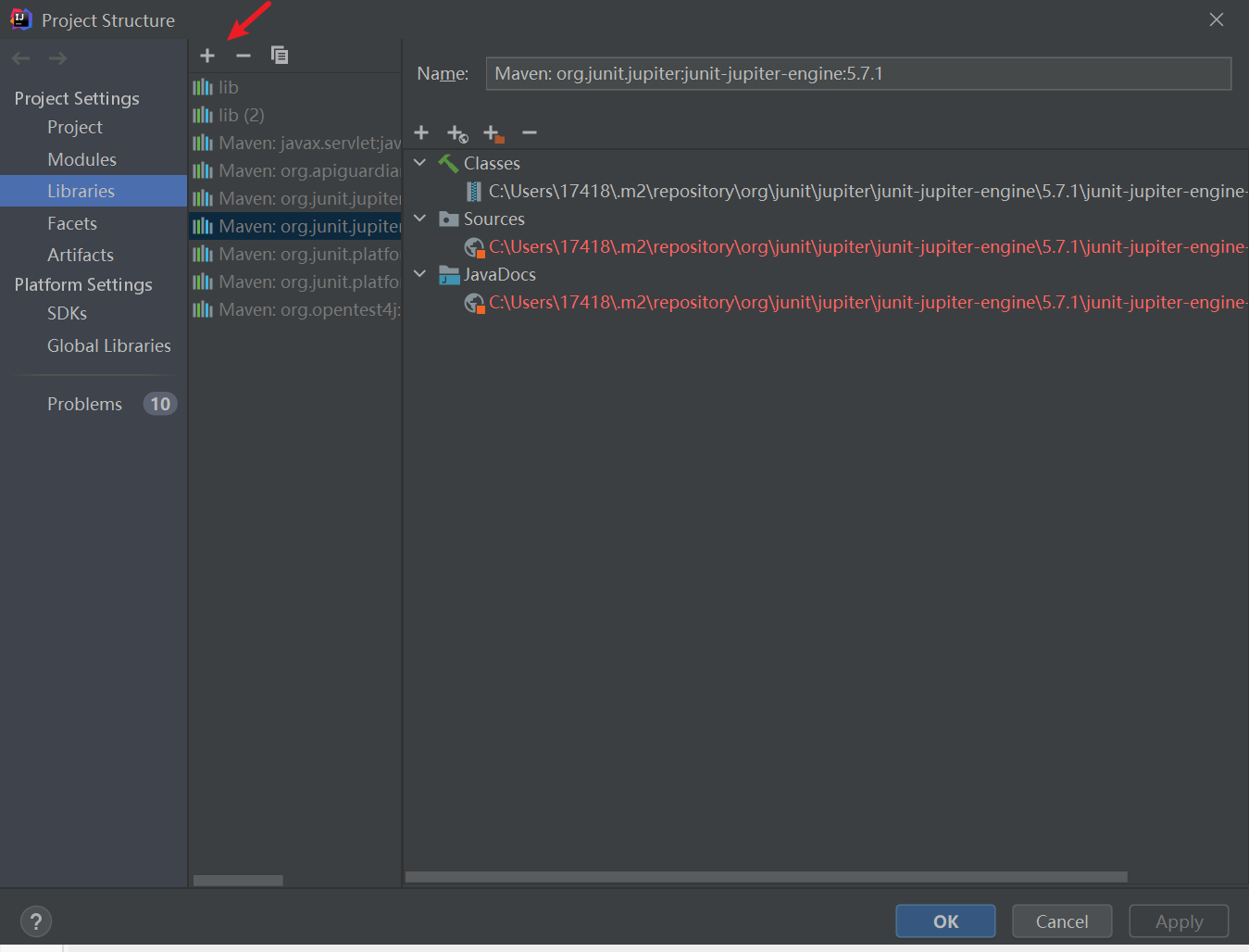Click IntelliJ logo in the title bar
This screenshot has height=952, width=1249.
coord(21,19)
